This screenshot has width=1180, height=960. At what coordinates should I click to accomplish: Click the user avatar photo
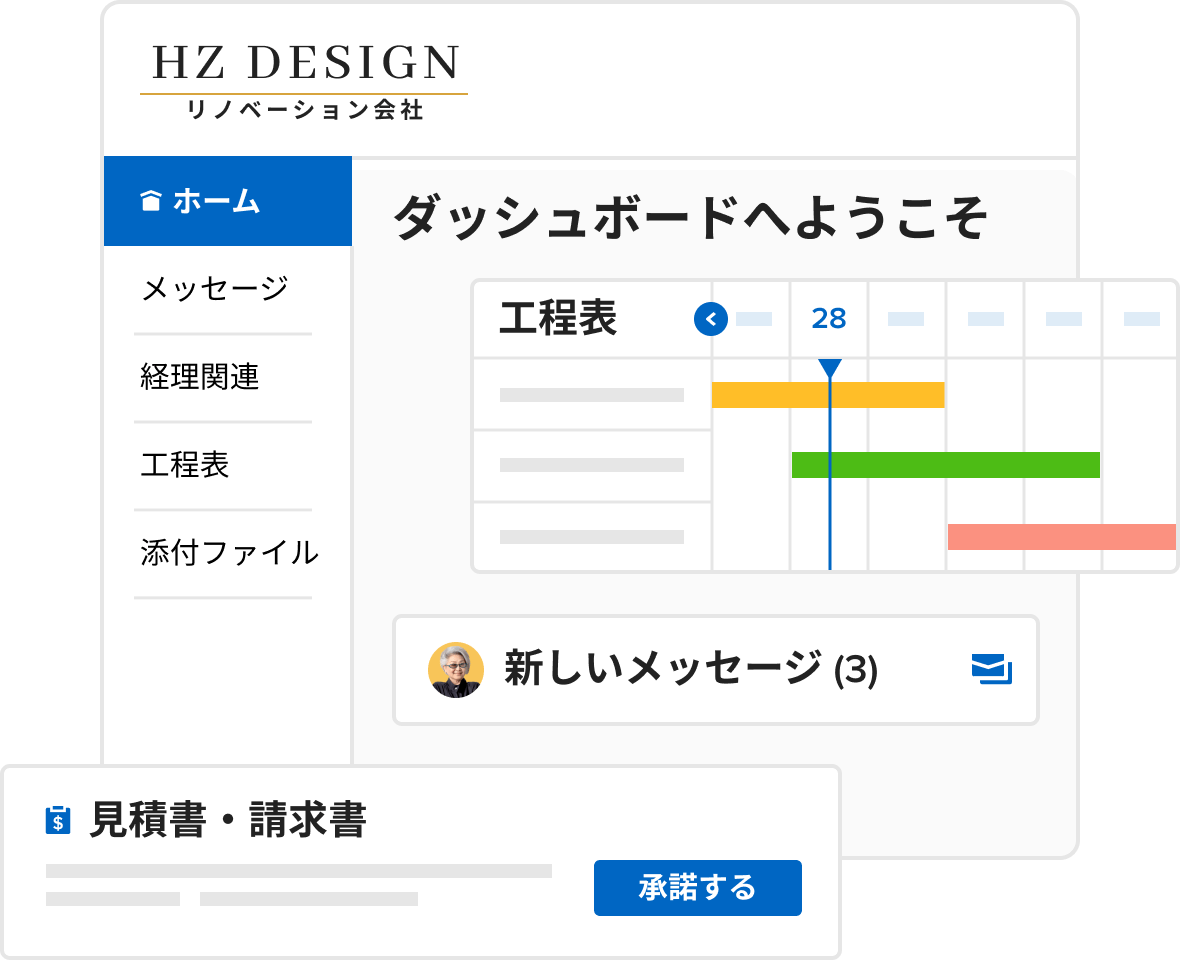point(455,670)
